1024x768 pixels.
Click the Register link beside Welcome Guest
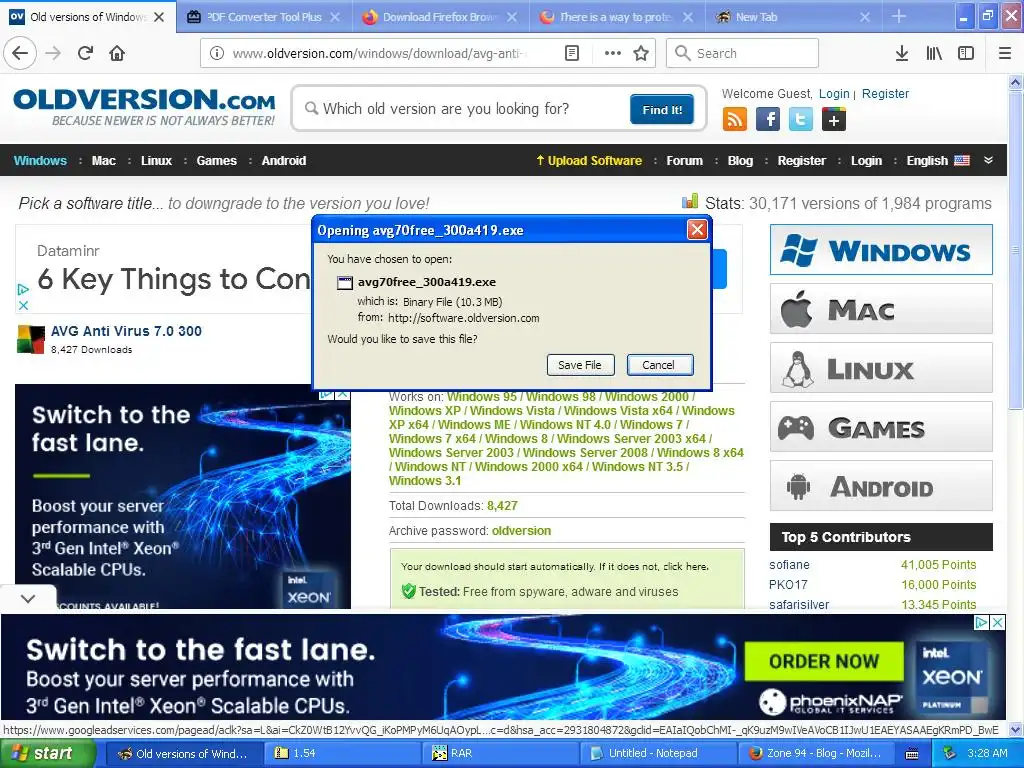tap(886, 93)
